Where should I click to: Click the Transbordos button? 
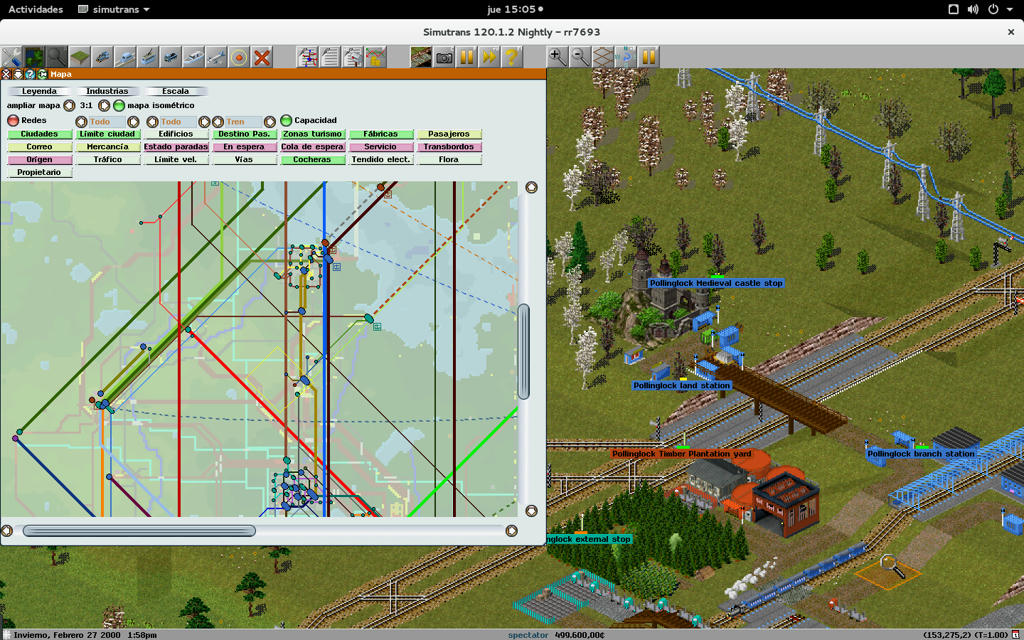point(449,147)
